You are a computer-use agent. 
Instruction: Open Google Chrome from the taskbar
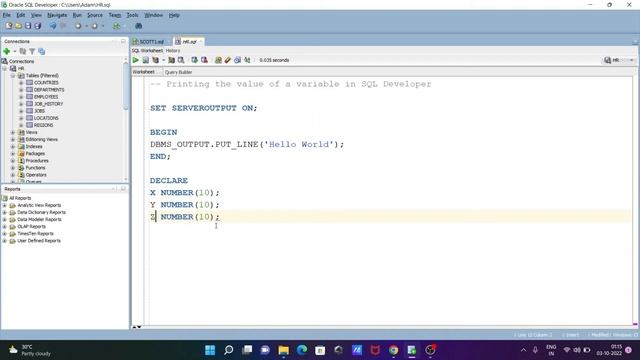[393, 350]
